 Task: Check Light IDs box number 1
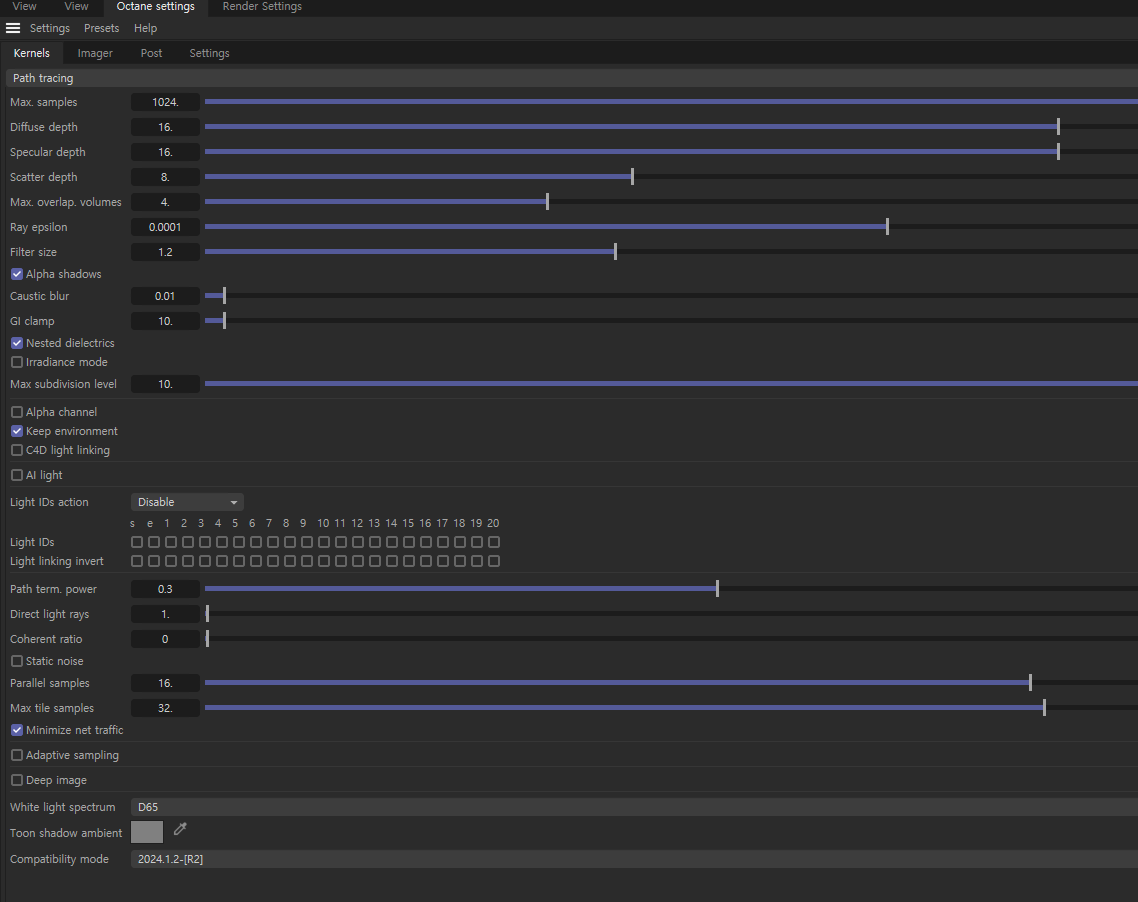[171, 542]
